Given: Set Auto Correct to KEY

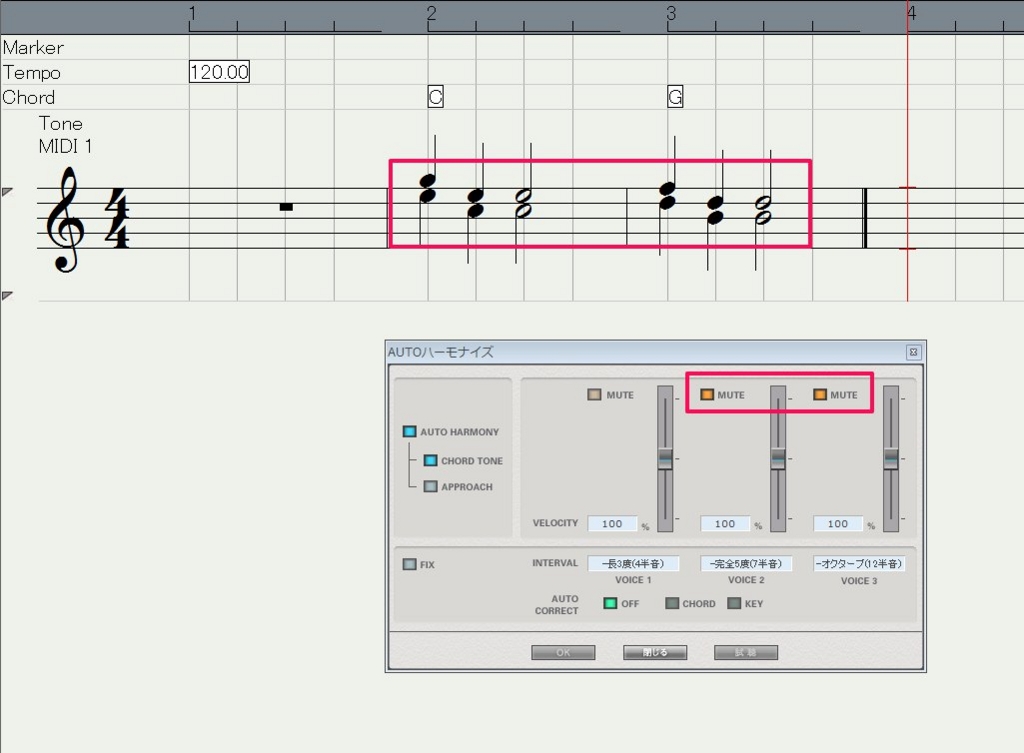Looking at the screenshot, I should pos(734,604).
